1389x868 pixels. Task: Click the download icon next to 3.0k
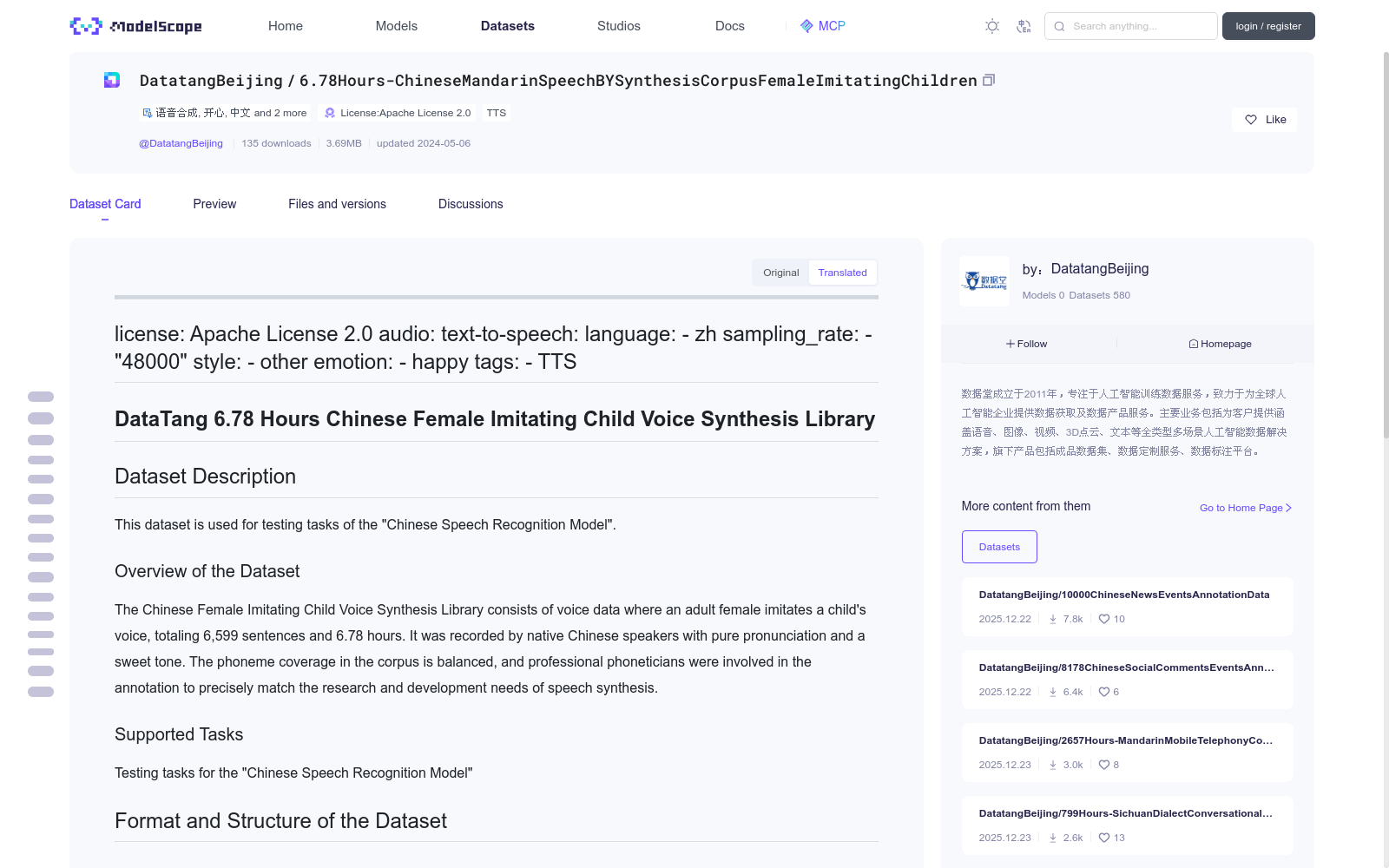(1053, 765)
